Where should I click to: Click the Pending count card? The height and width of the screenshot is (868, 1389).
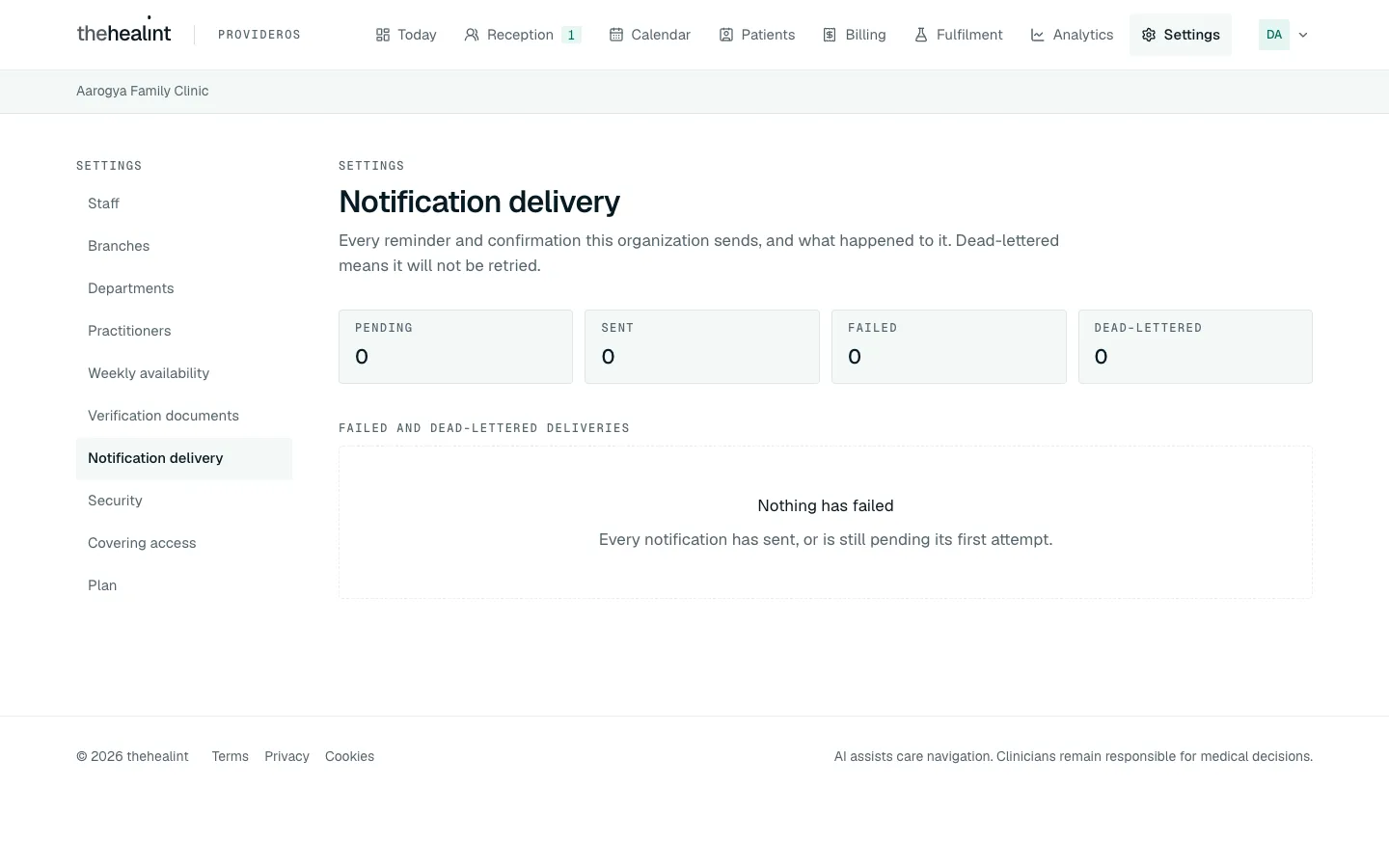click(455, 346)
